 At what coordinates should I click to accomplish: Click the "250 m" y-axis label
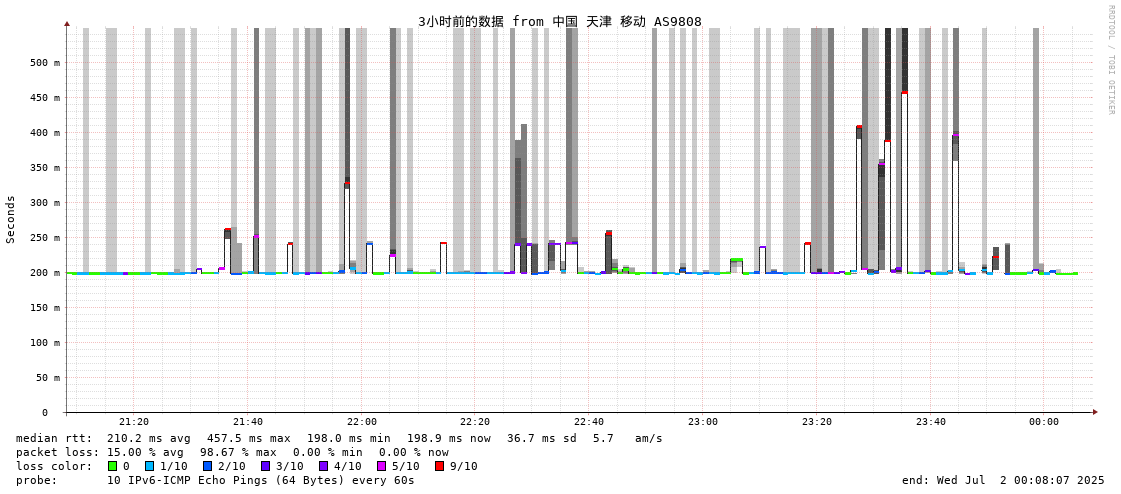tap(44, 238)
